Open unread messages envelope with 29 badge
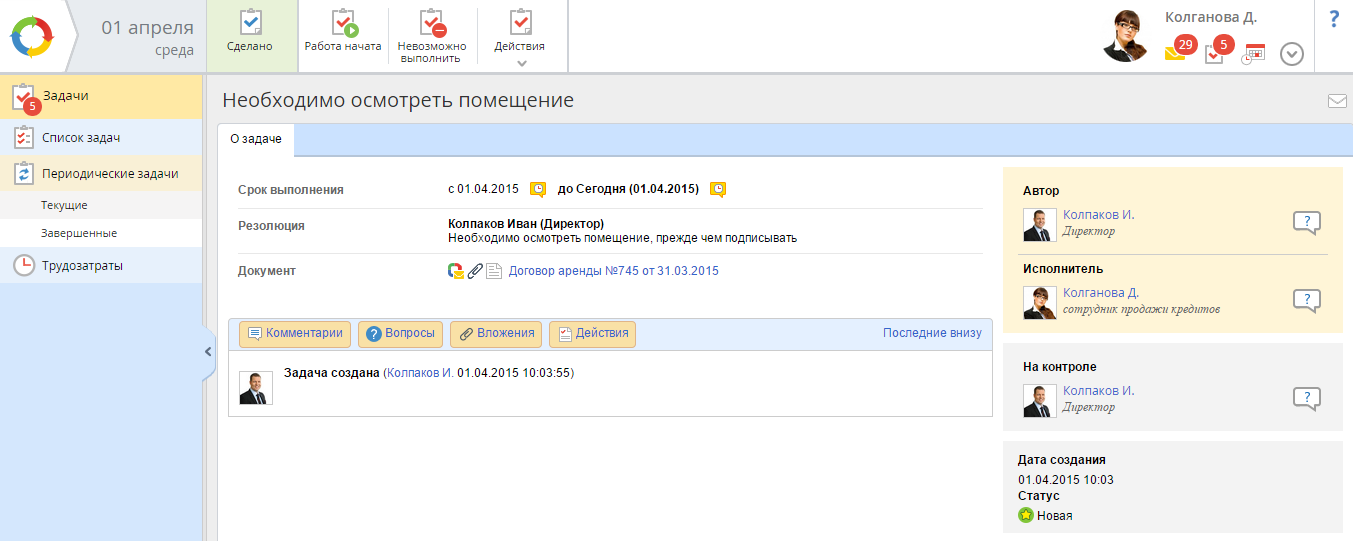The image size is (1353, 541). point(1176,53)
